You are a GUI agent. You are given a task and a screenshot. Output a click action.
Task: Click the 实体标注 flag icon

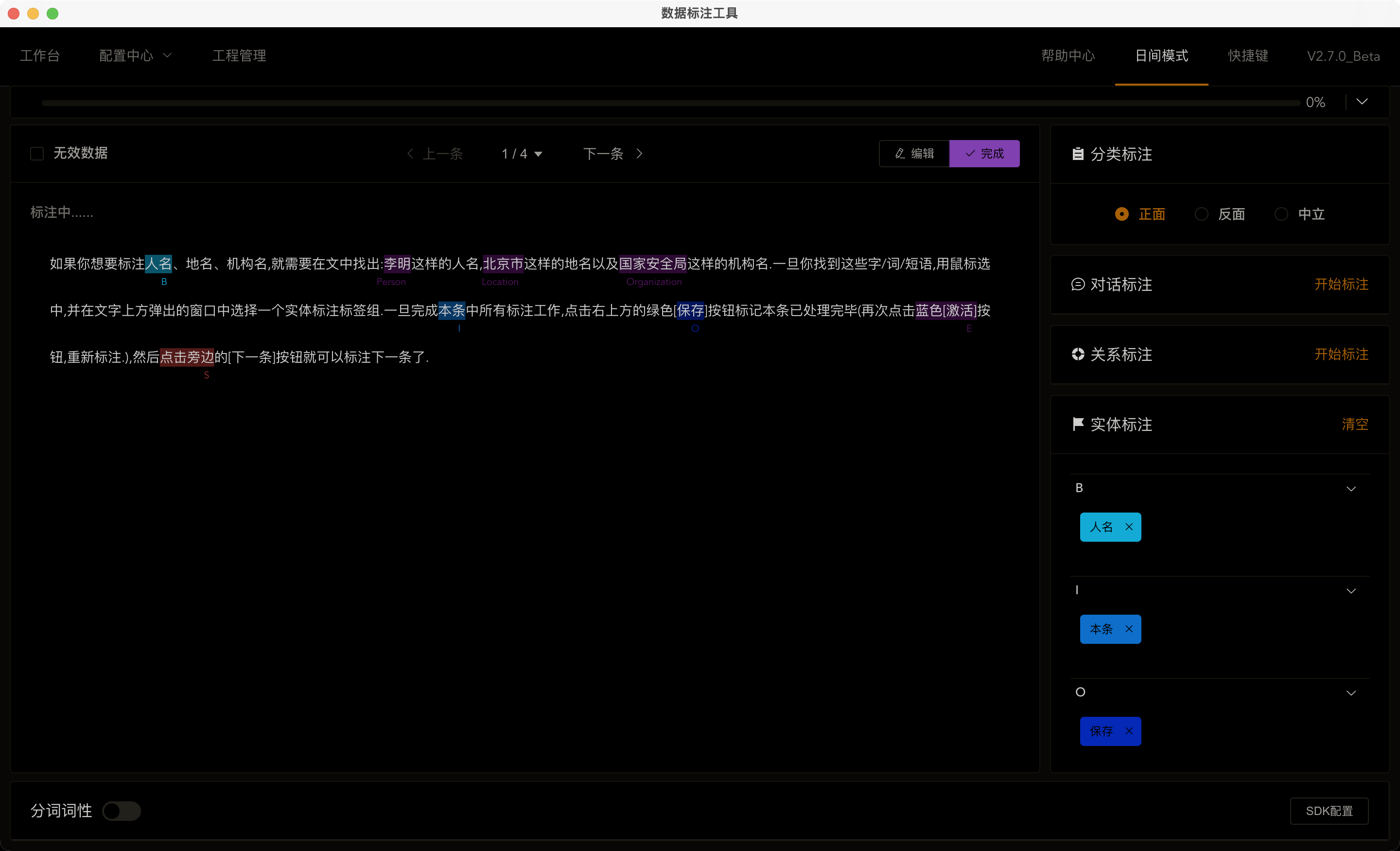pos(1077,424)
